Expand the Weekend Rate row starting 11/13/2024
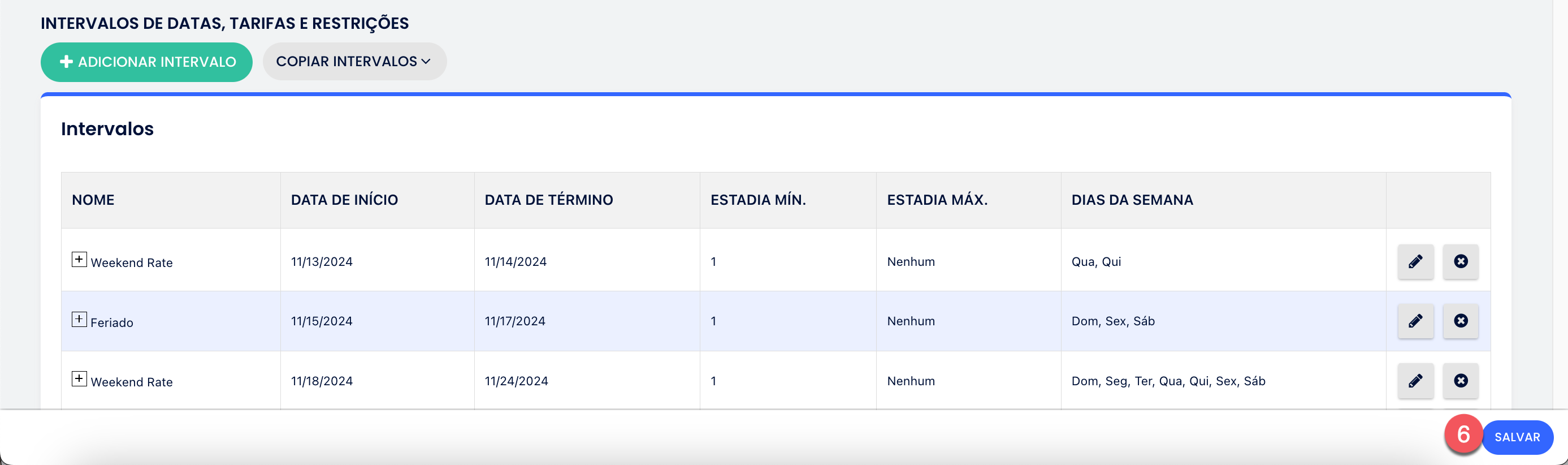 79,260
